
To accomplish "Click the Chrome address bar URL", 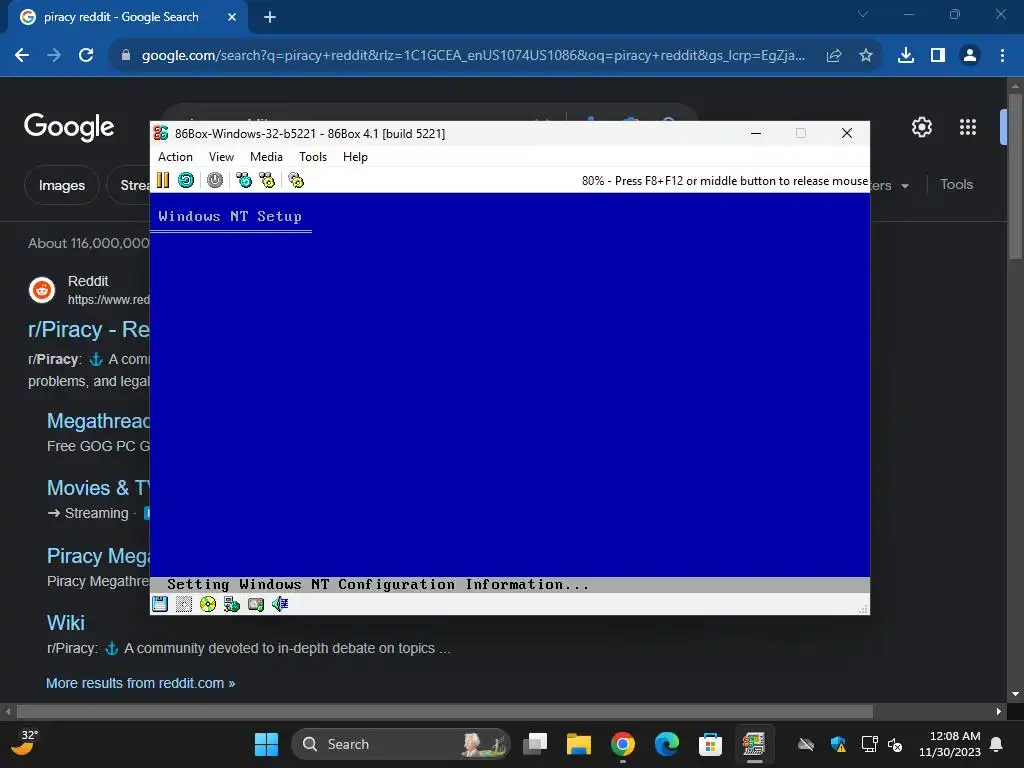I will coord(473,56).
